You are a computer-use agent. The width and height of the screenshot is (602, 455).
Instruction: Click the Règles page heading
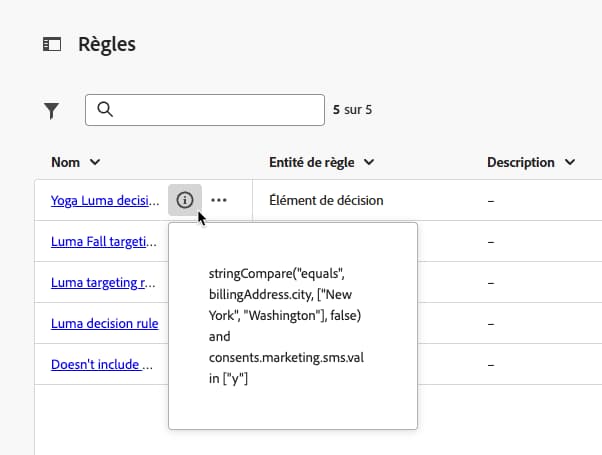coord(106,44)
